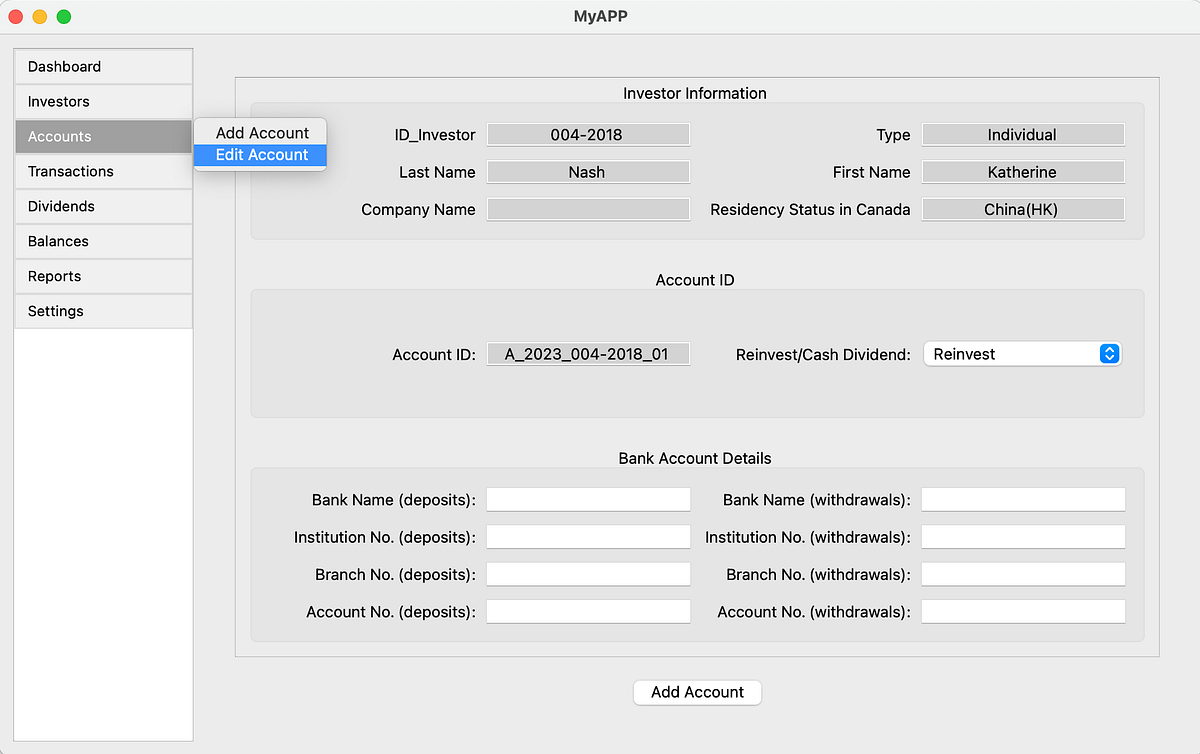Viewport: 1200px width, 754px height.
Task: Click the Account No. (withdrawals) field
Action: coord(1022,611)
